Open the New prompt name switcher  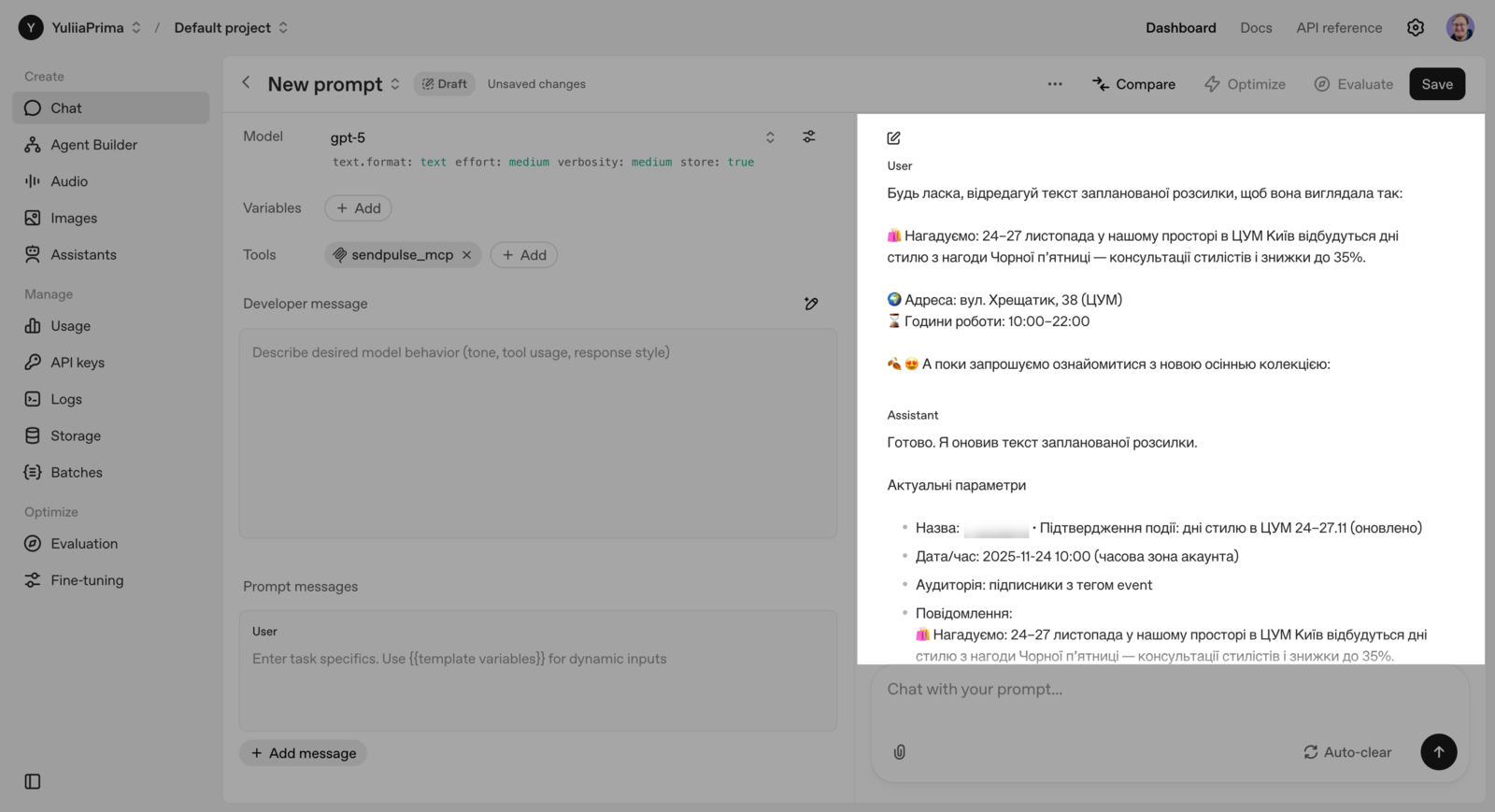(395, 84)
